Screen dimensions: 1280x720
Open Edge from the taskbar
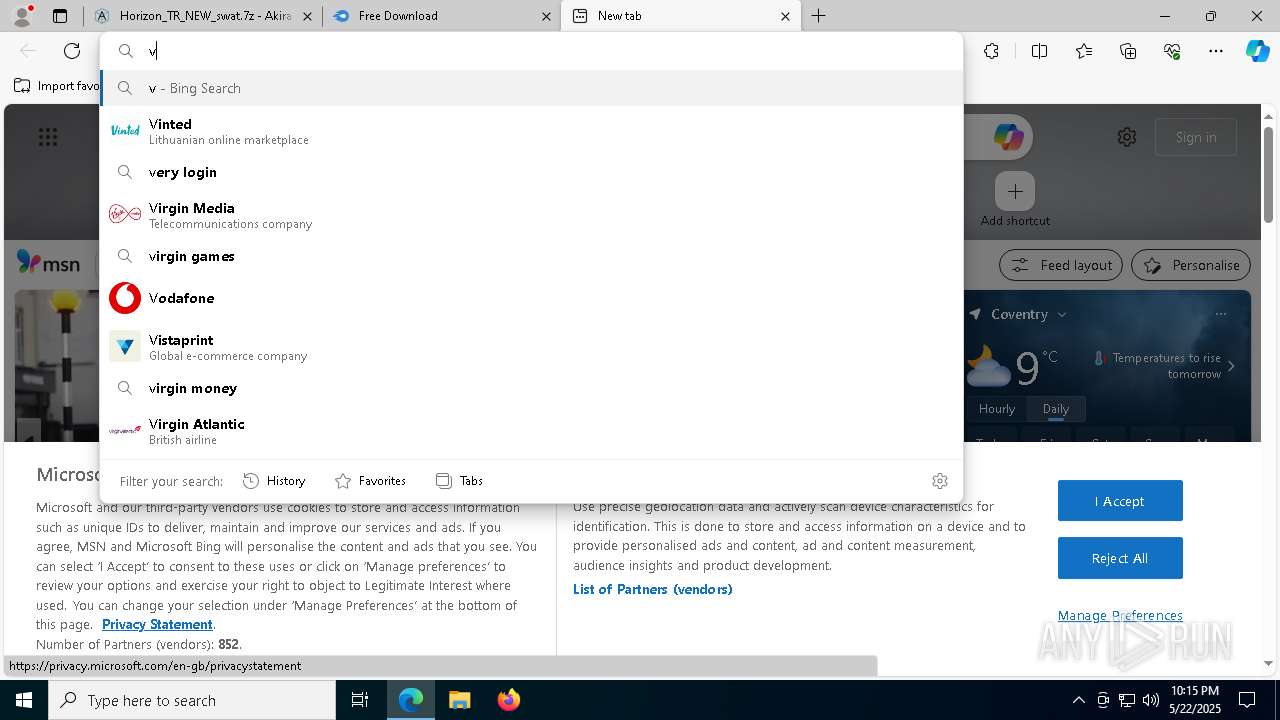click(411, 700)
